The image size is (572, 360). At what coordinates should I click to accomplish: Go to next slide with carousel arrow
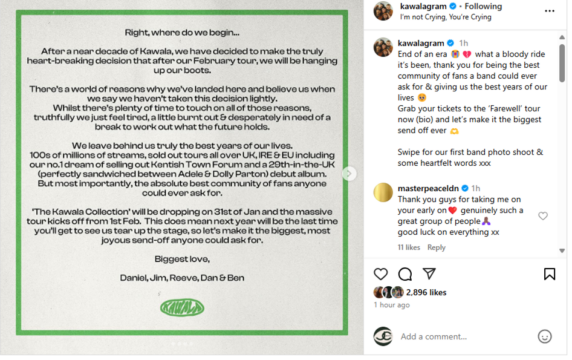(349, 174)
